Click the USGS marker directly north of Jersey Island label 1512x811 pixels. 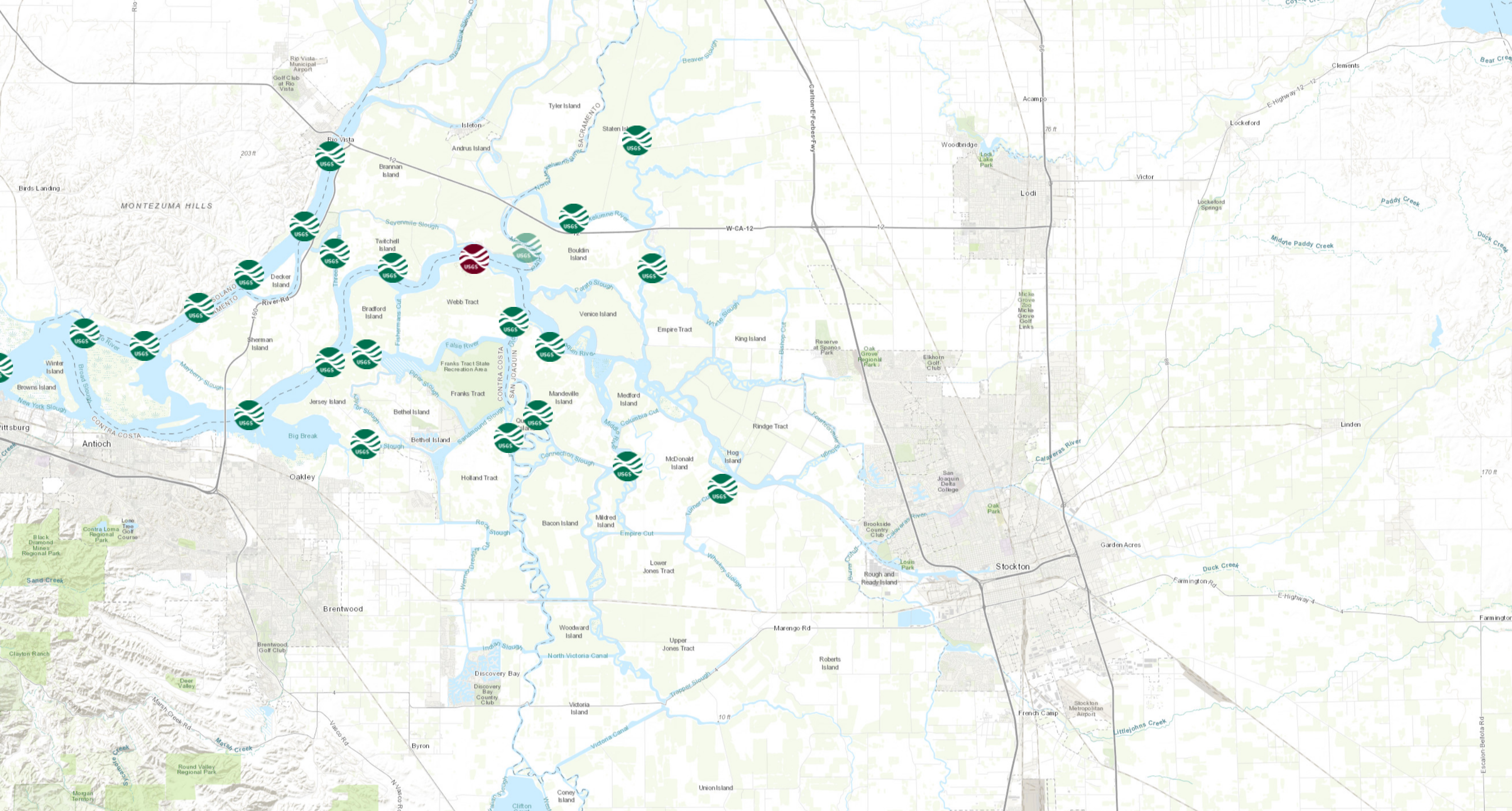click(330, 362)
